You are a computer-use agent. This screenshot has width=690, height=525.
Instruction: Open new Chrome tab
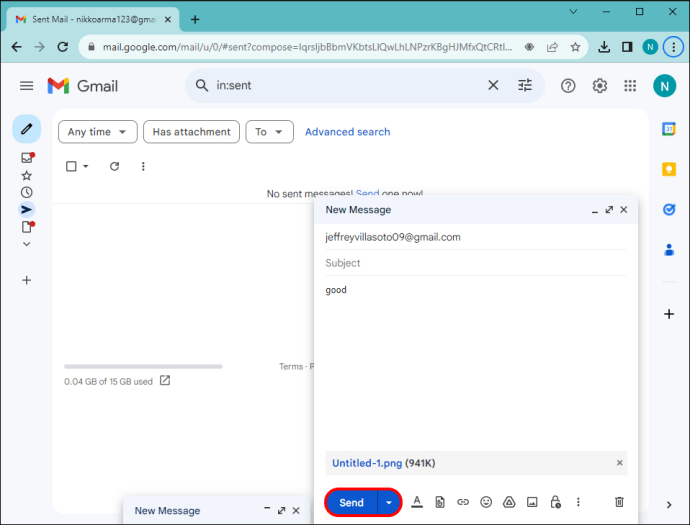point(195,19)
